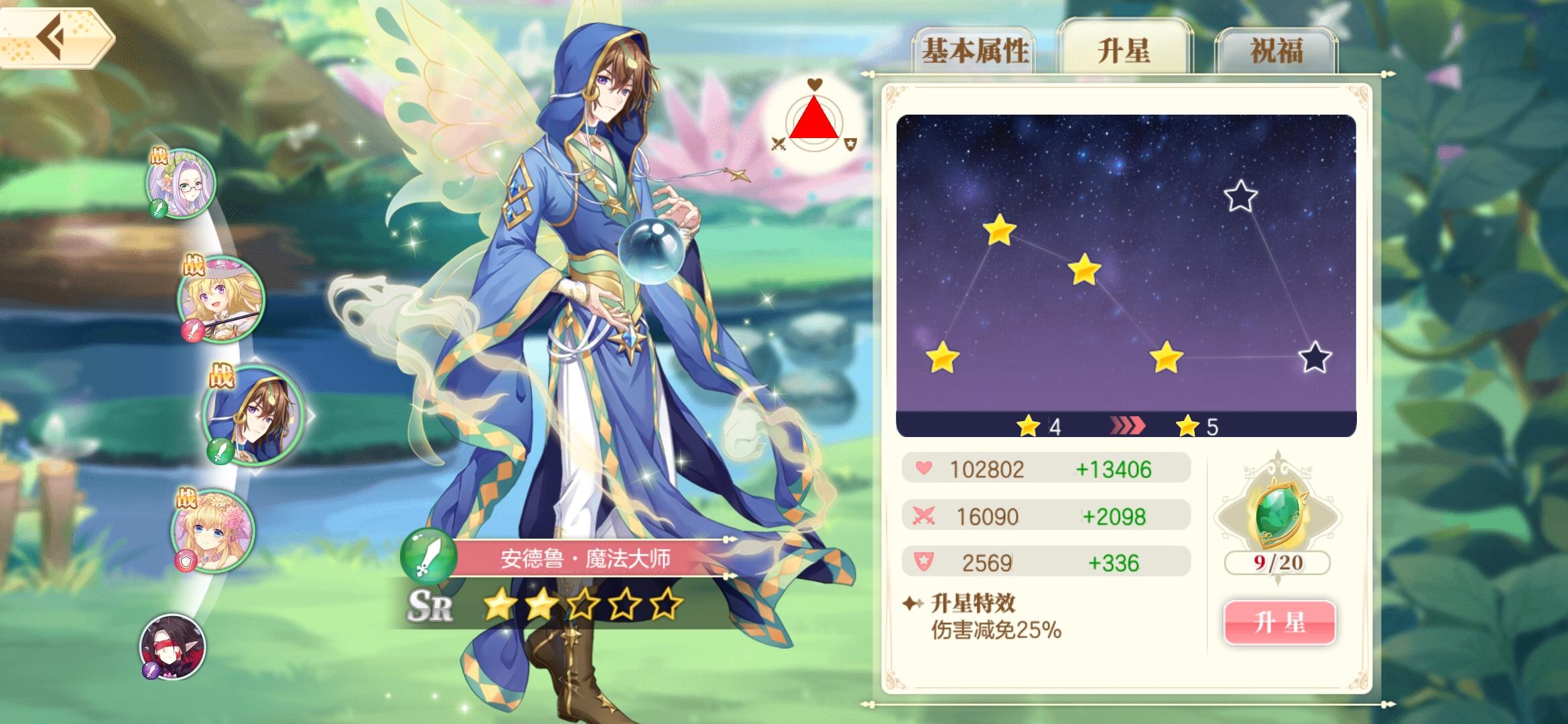Open the 祝福 tab

(x=1276, y=51)
